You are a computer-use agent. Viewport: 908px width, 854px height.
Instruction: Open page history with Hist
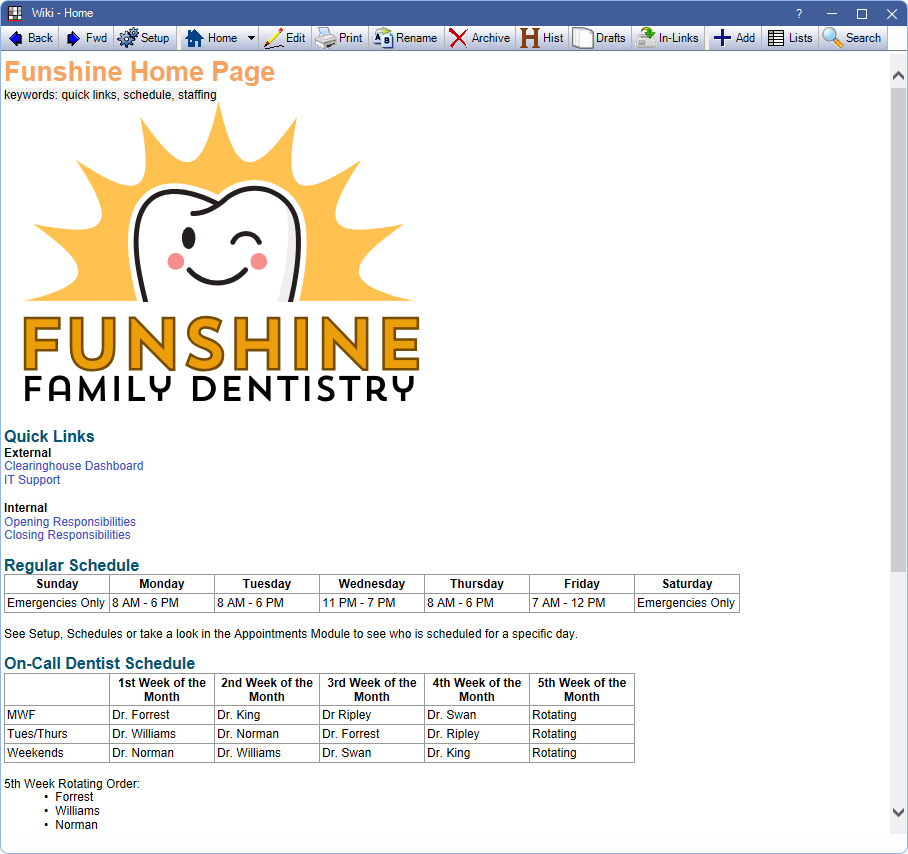pyautogui.click(x=542, y=38)
